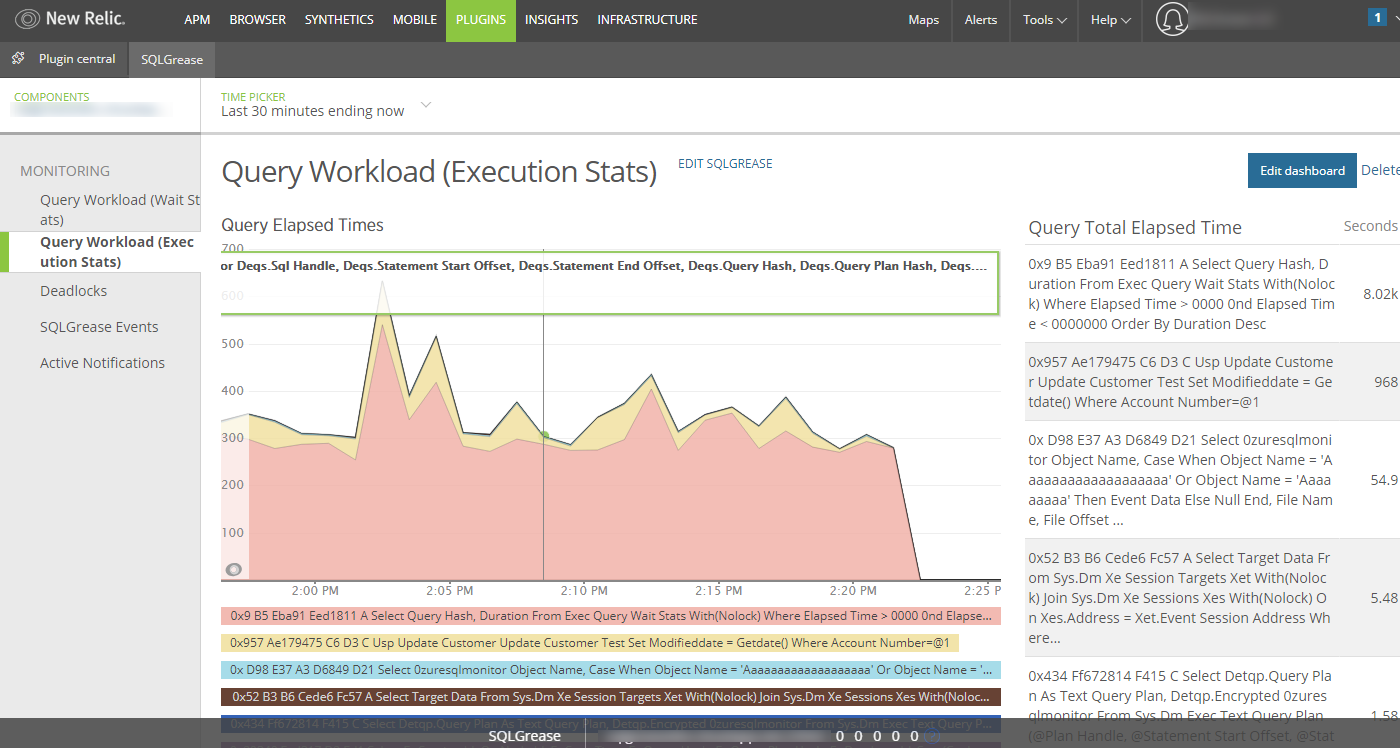
Task: Click the blue notification count badge
Action: pos(1378,16)
